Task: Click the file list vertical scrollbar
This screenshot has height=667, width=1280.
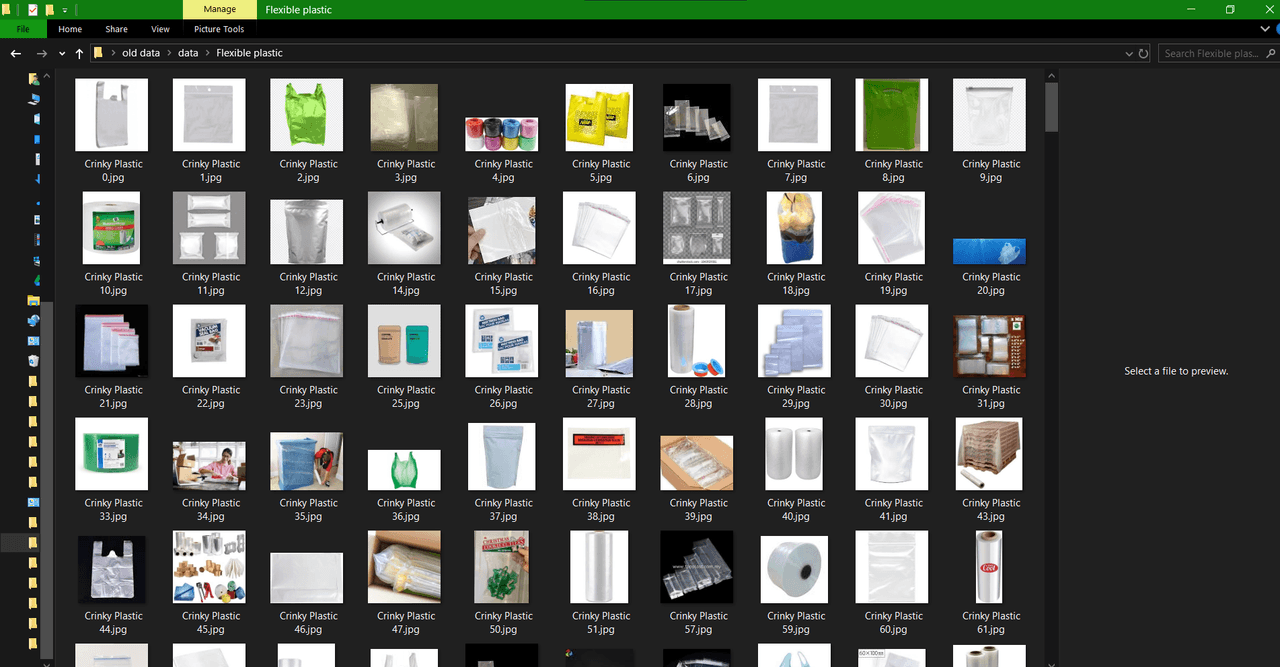Action: [x=1051, y=300]
